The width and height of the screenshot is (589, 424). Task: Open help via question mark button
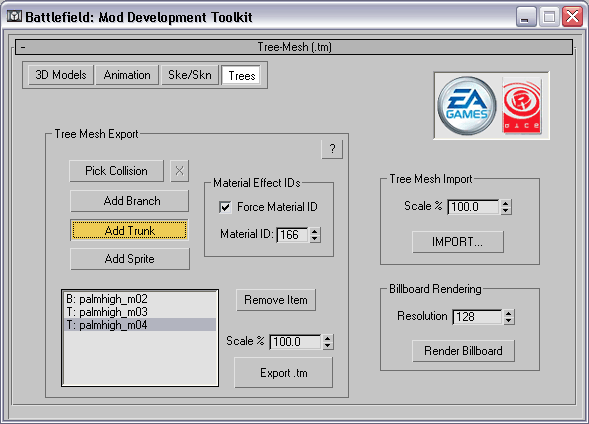(x=332, y=149)
